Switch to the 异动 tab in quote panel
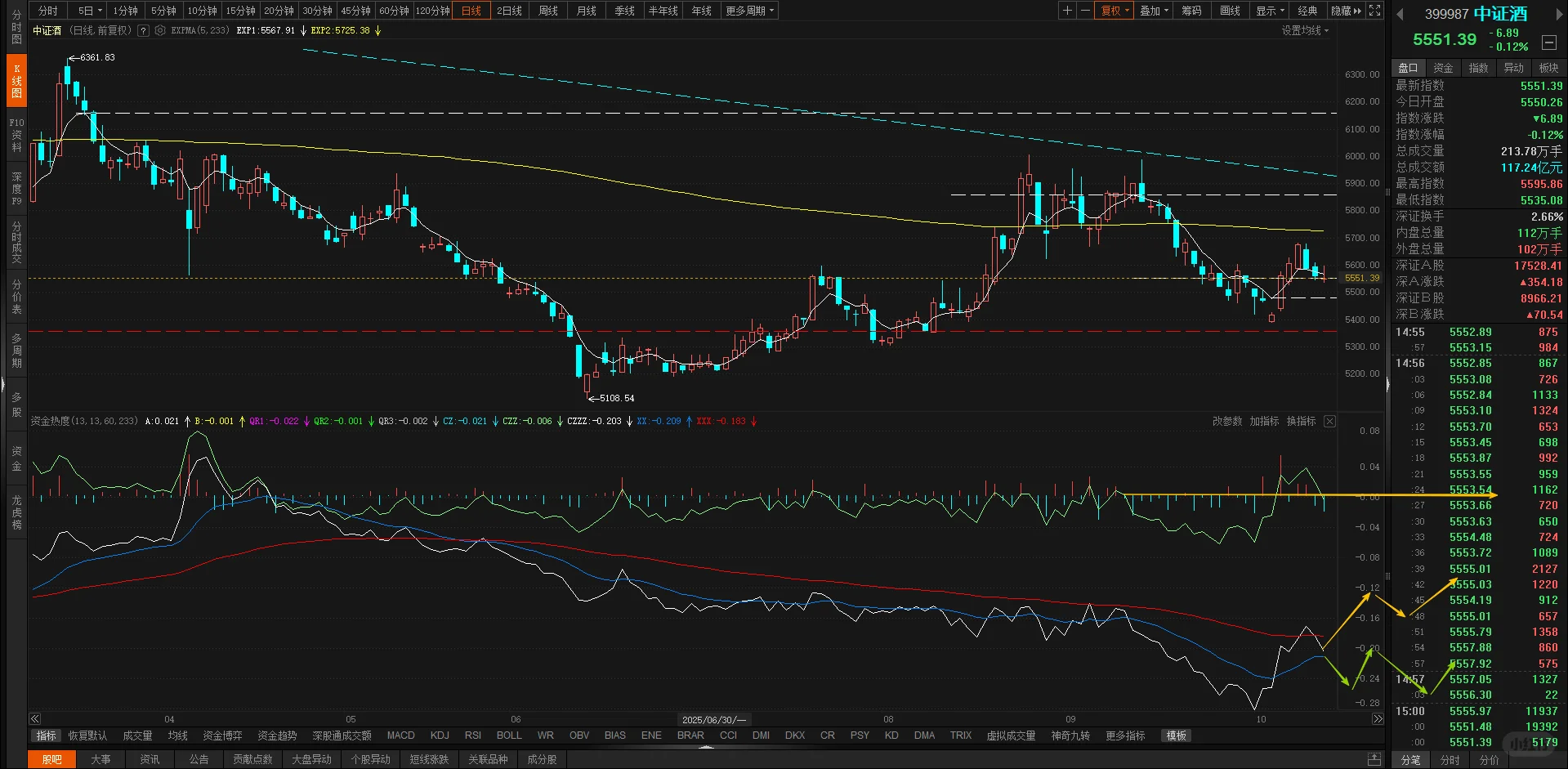Image resolution: width=1568 pixels, height=769 pixels. pyautogui.click(x=1513, y=68)
